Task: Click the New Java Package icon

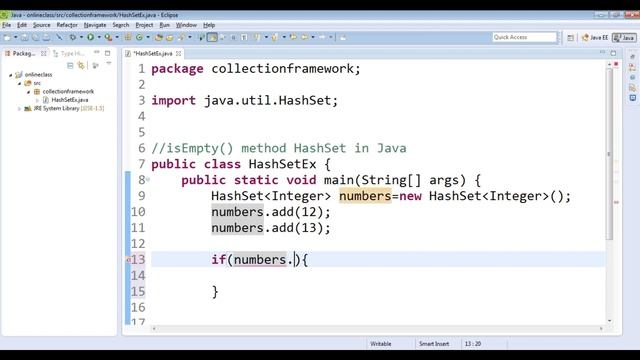Action: [x=128, y=37]
